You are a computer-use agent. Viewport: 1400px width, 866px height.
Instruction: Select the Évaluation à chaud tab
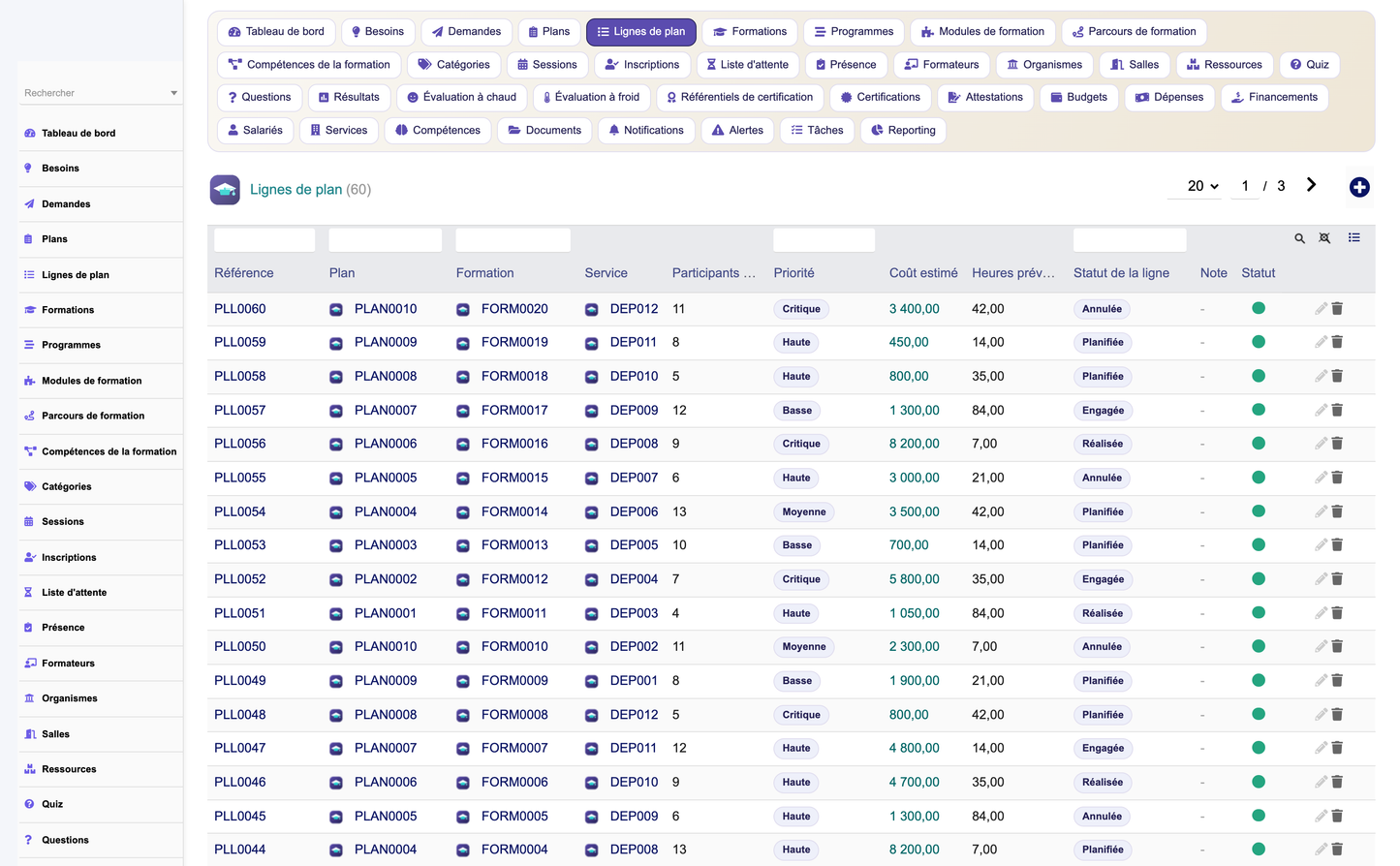(461, 97)
